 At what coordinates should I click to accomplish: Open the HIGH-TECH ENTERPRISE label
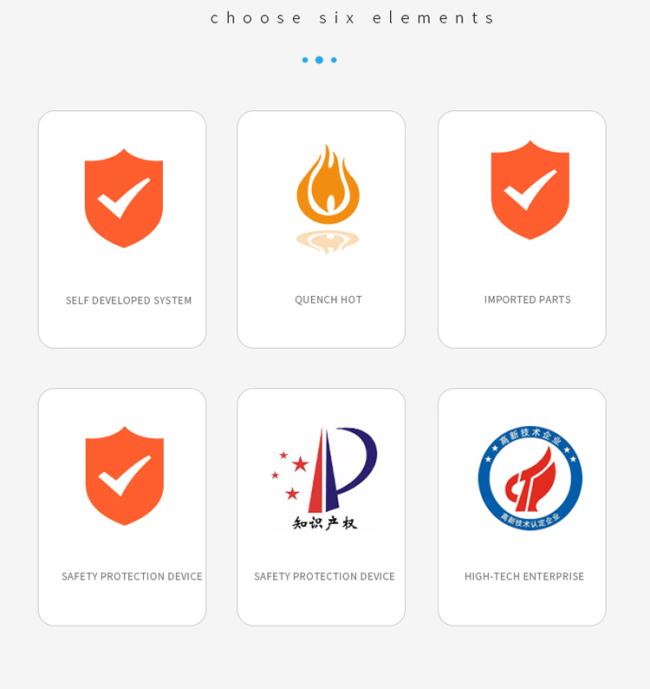tap(524, 577)
